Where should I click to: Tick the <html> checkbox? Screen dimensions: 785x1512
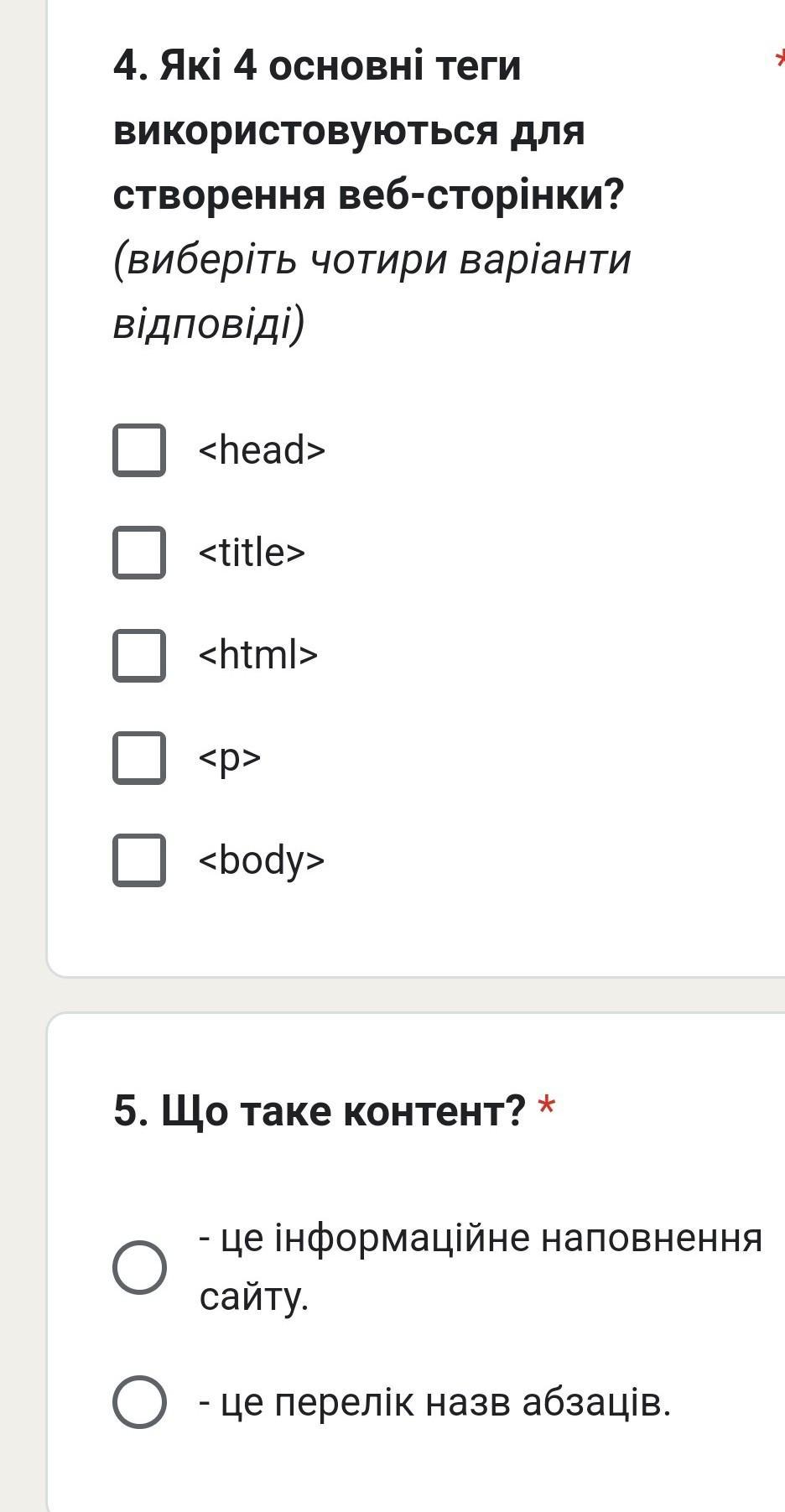tap(139, 655)
